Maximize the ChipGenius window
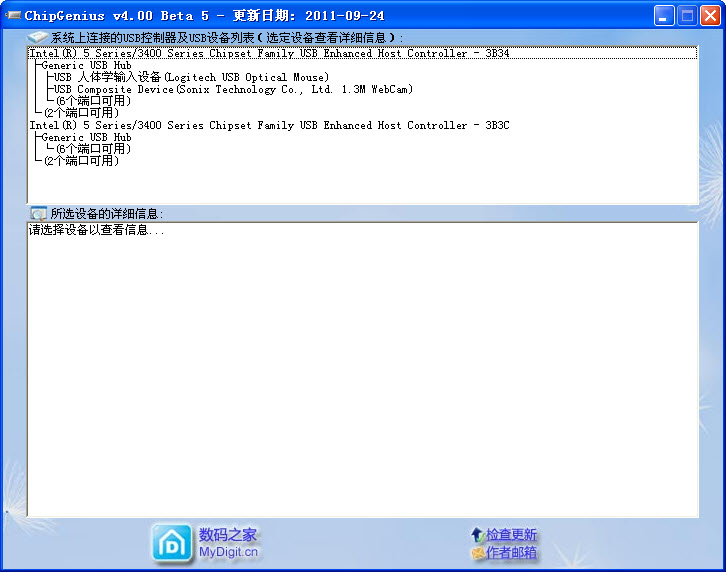 tap(687, 15)
